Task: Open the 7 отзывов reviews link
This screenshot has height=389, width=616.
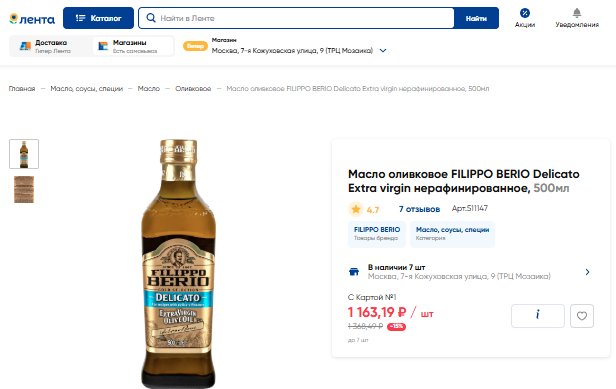Action: pyautogui.click(x=419, y=209)
